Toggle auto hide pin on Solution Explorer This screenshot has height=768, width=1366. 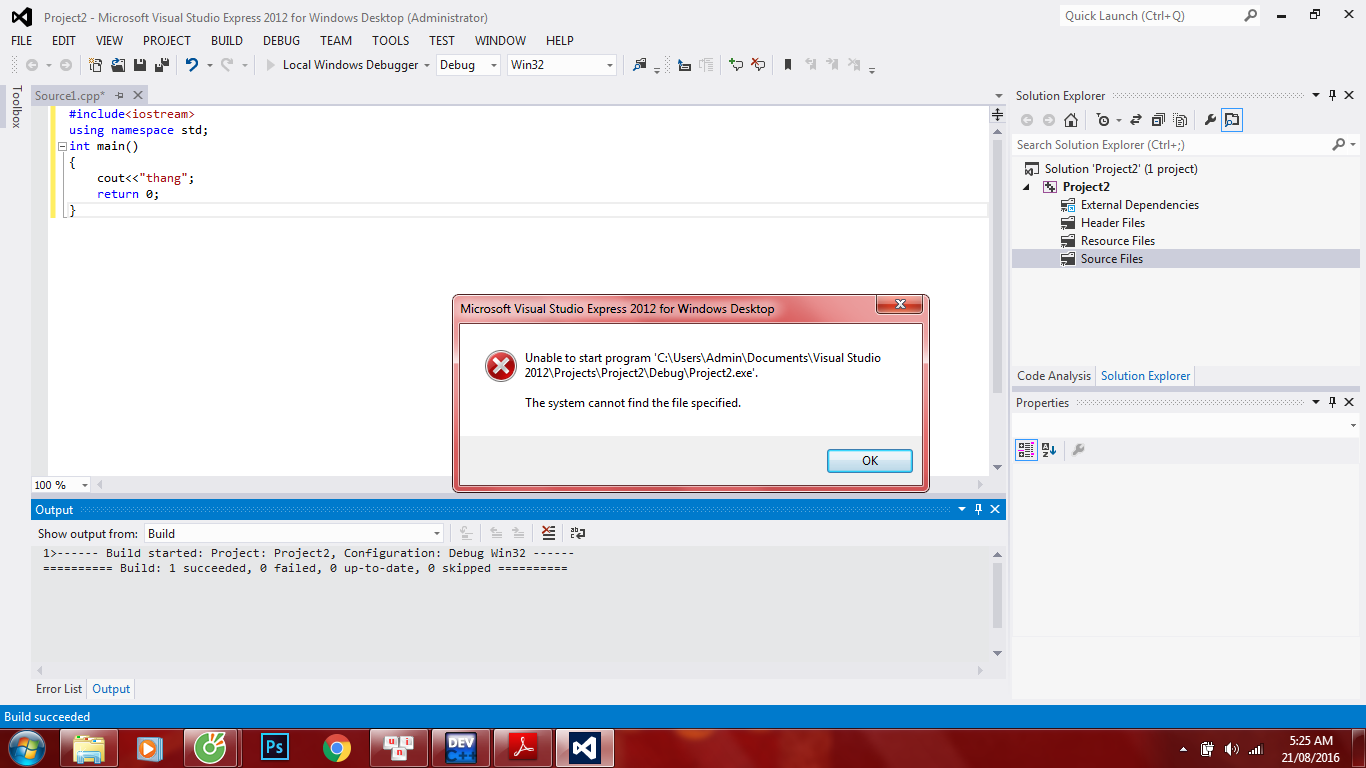(1332, 96)
